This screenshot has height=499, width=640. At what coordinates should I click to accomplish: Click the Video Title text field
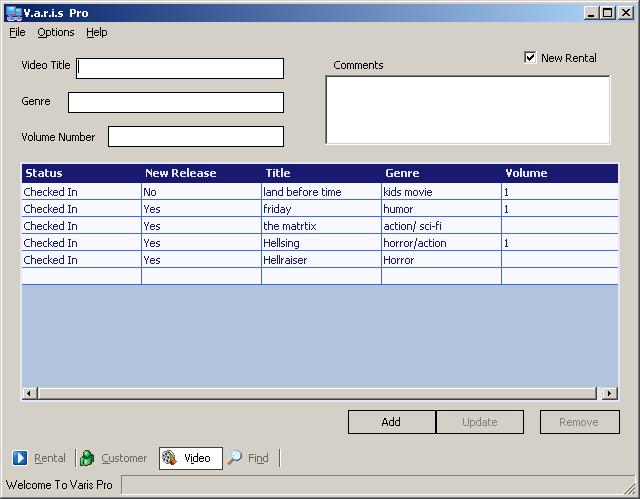[180, 68]
